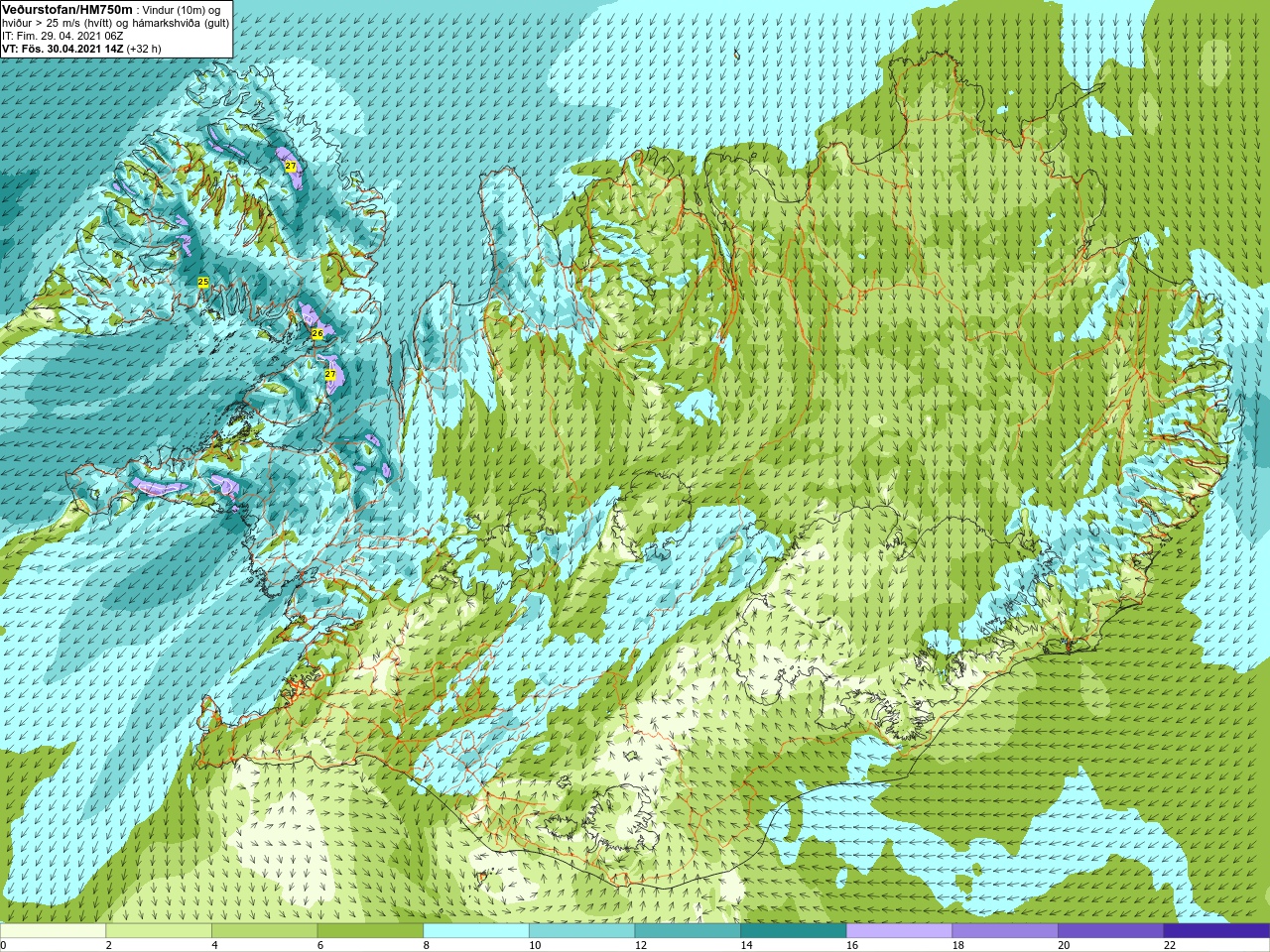Viewport: 1270px width, 952px height.
Task: Click legend scale number 2
Action: tap(108, 945)
